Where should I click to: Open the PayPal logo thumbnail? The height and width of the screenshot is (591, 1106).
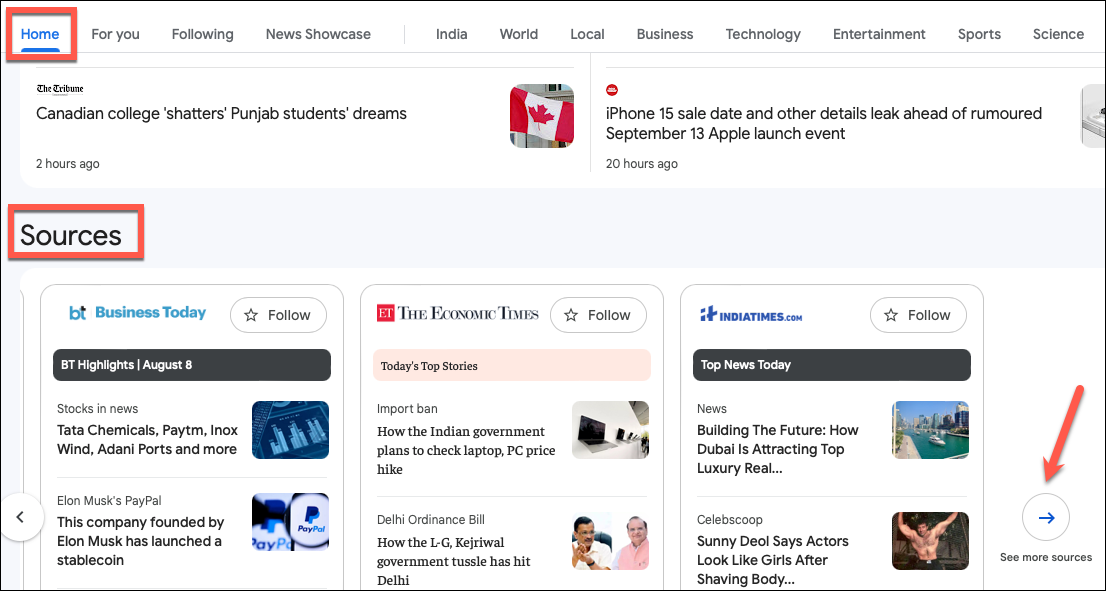[291, 522]
